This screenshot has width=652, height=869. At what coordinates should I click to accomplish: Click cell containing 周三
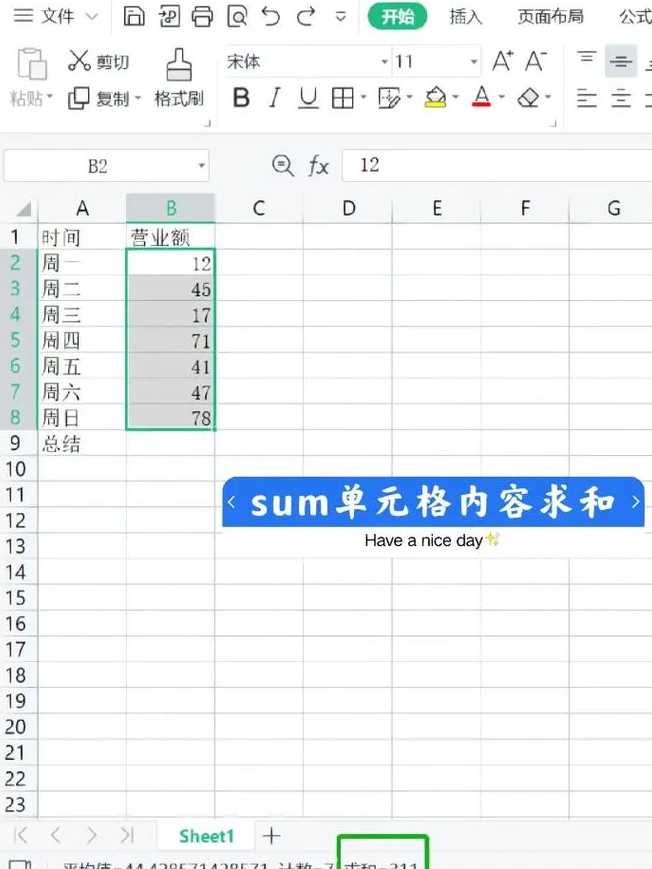82,314
